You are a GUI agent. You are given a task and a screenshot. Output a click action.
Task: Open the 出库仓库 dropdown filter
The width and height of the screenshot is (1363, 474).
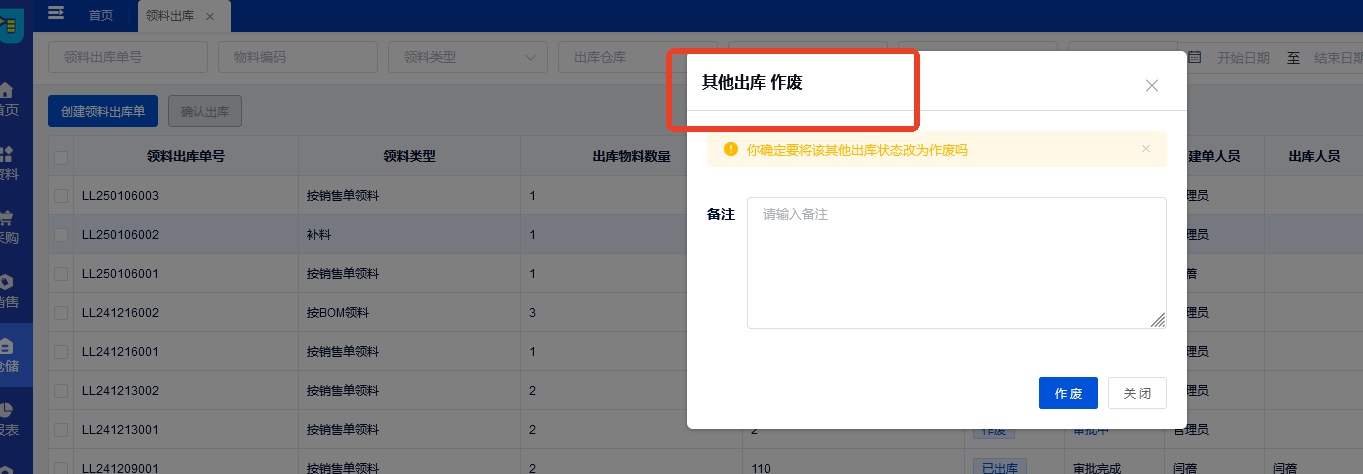point(637,57)
